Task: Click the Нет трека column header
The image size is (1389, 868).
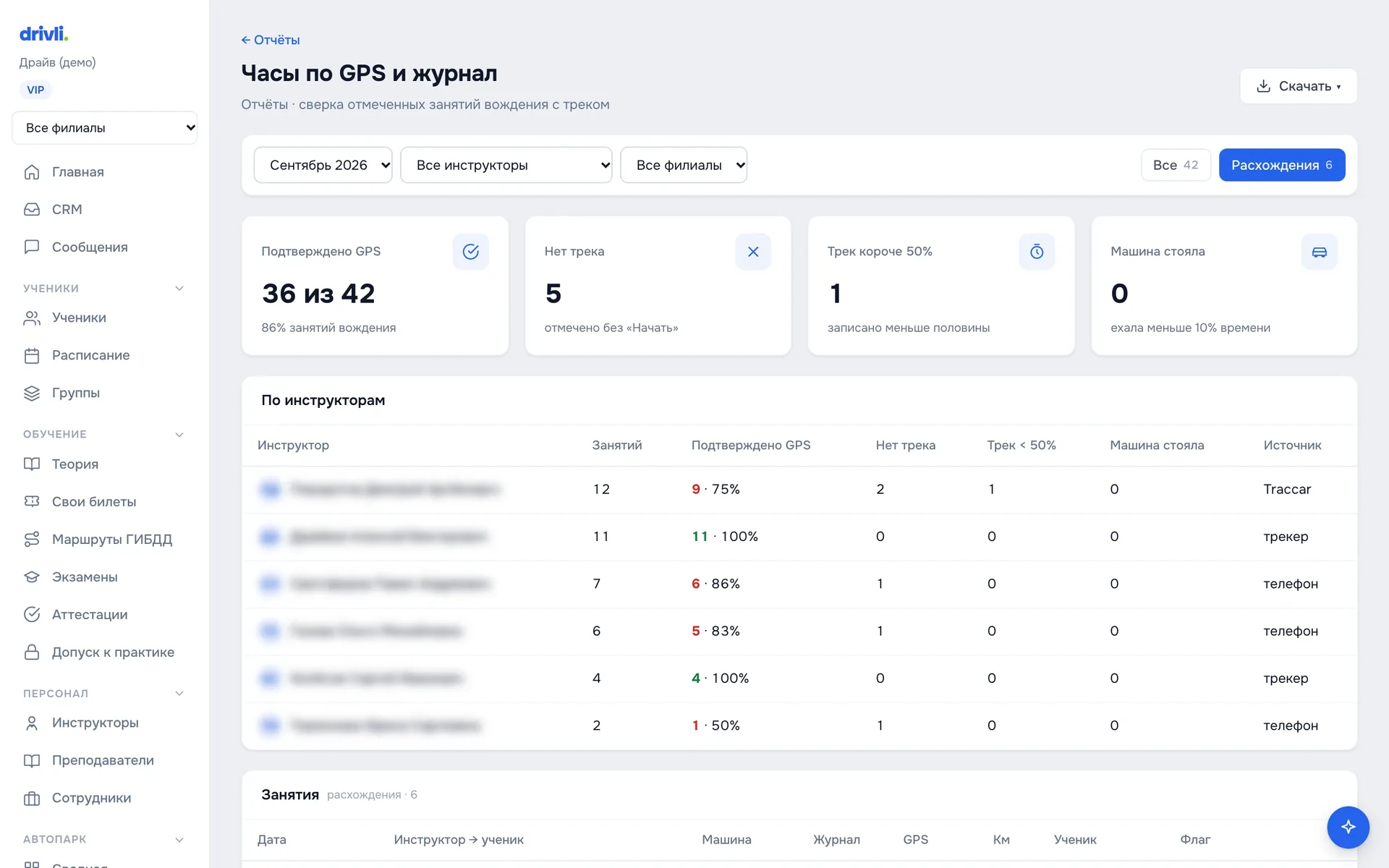Action: (x=906, y=446)
